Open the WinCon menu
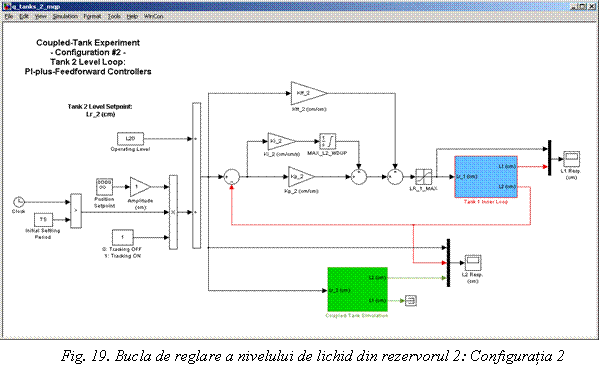This screenshot has height=392, width=599. pyautogui.click(x=154, y=16)
